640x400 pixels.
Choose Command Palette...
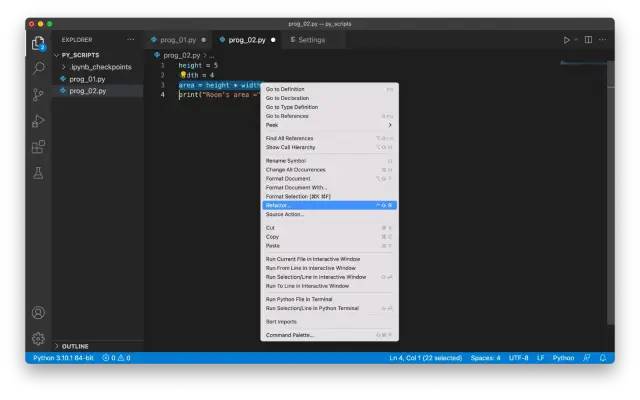329,335
